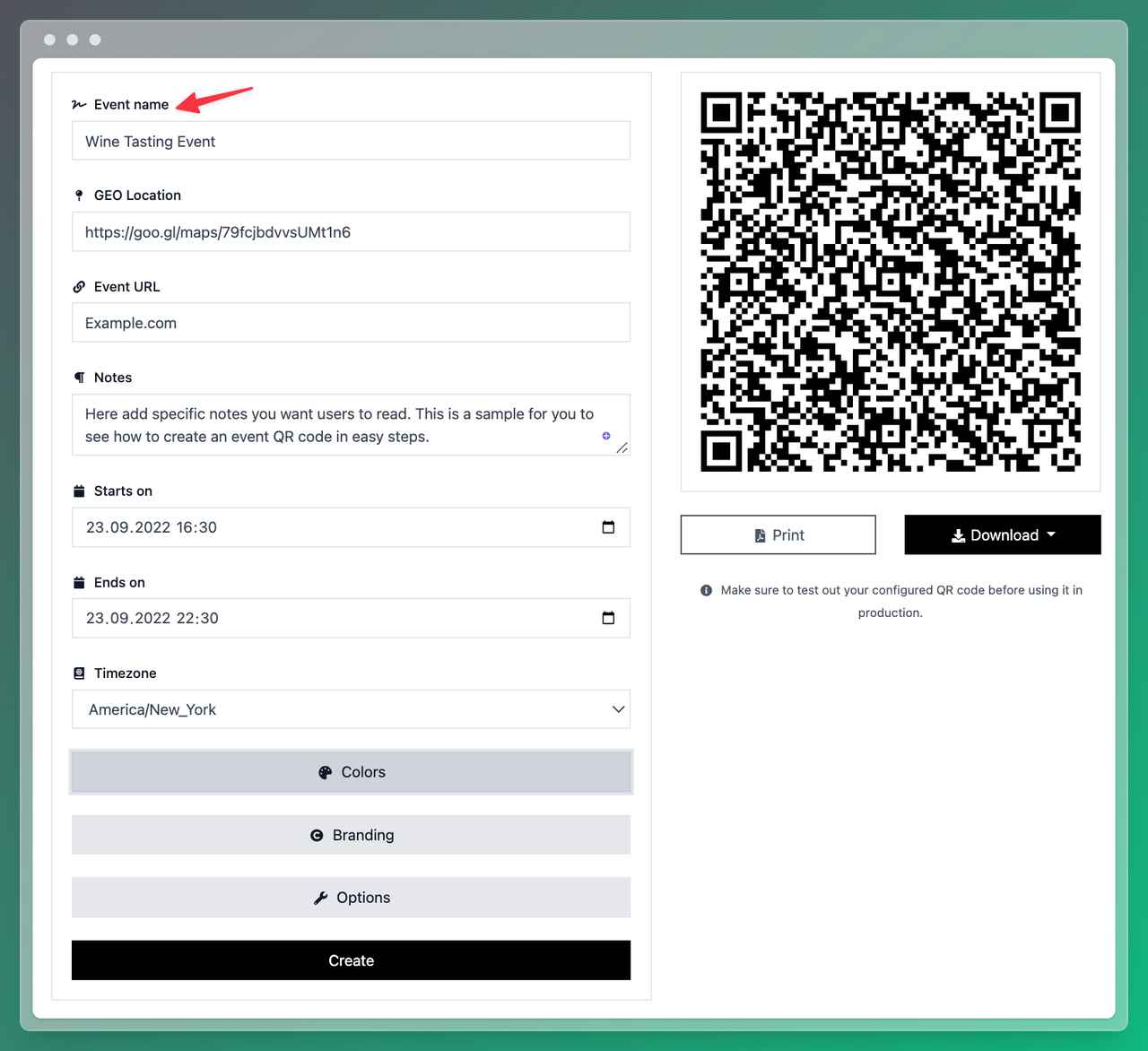Open the America/New_York timezone dropdown
This screenshot has height=1051, width=1148.
click(351, 709)
